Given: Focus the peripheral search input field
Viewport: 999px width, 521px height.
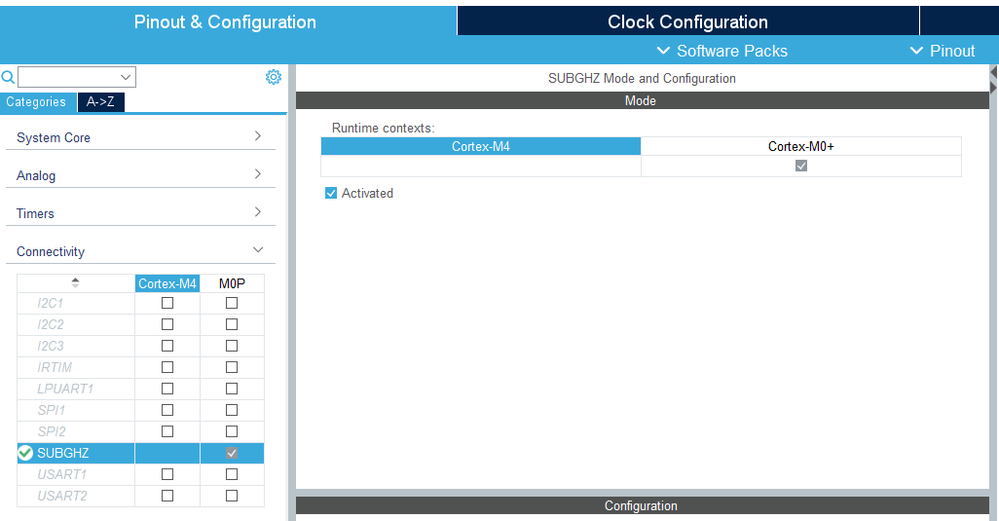Looking at the screenshot, I should pyautogui.click(x=69, y=77).
